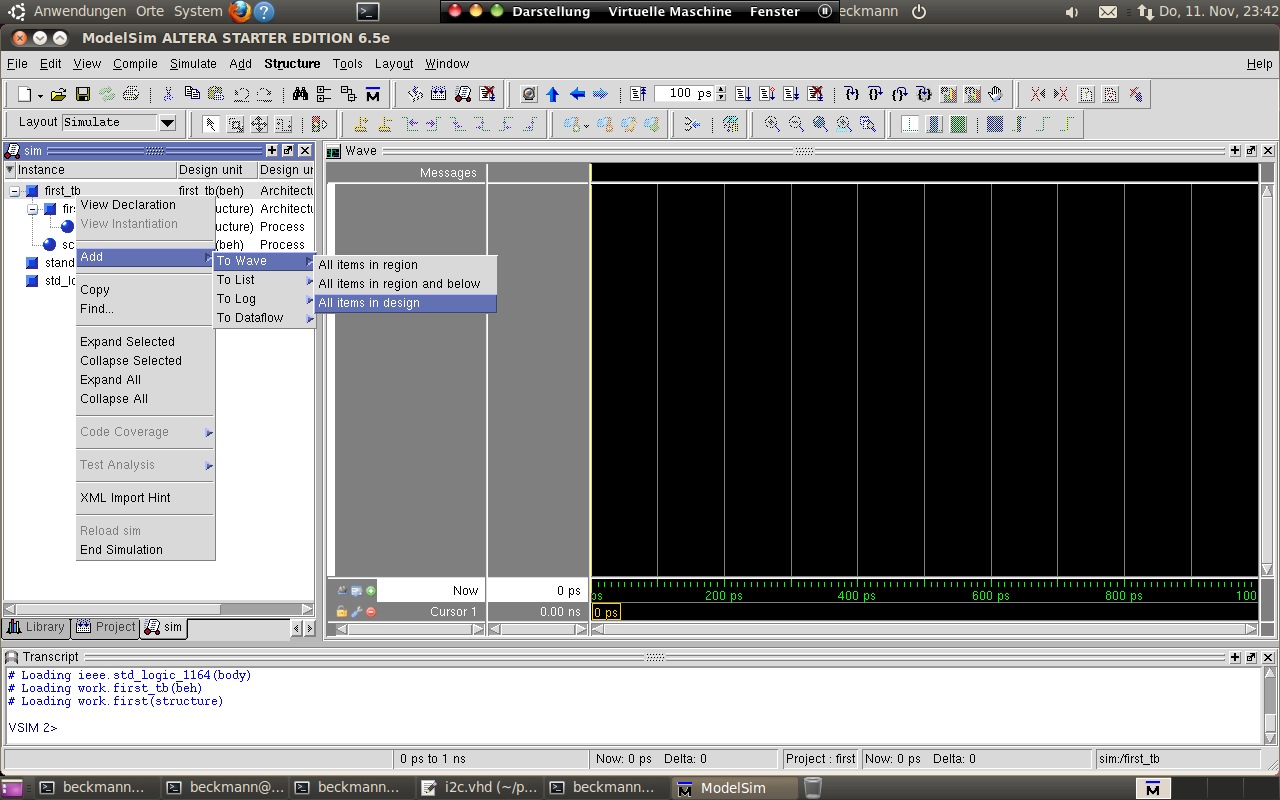Click the VSIM 2> prompt in Transcript
The width and height of the screenshot is (1280, 800).
[x=33, y=728]
